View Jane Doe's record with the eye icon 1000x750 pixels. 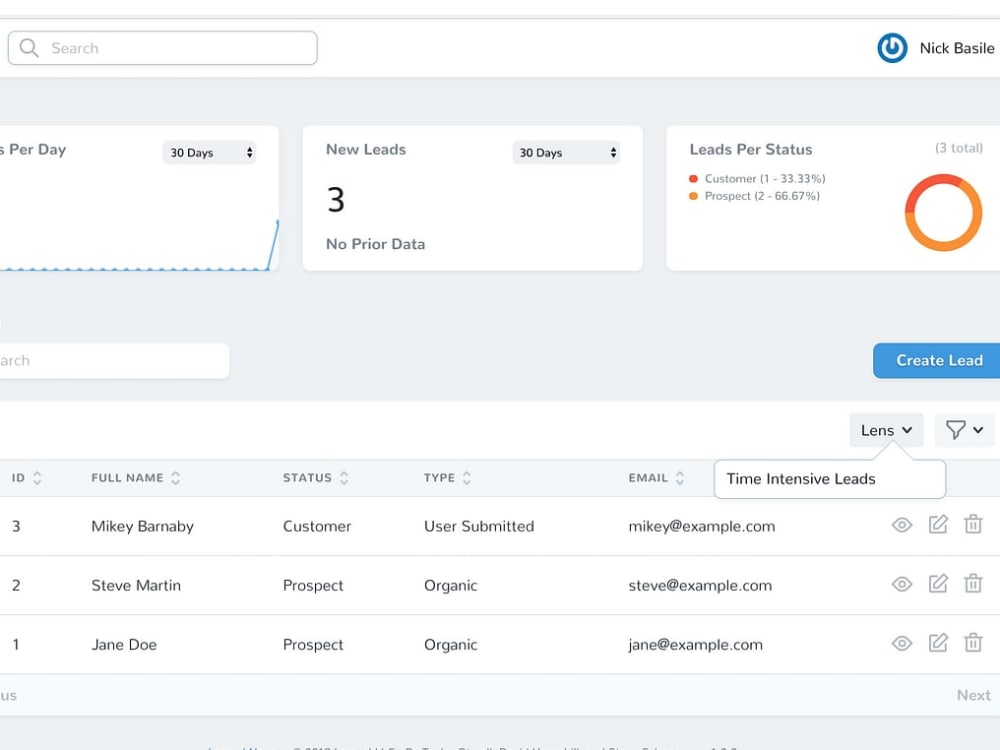point(902,644)
